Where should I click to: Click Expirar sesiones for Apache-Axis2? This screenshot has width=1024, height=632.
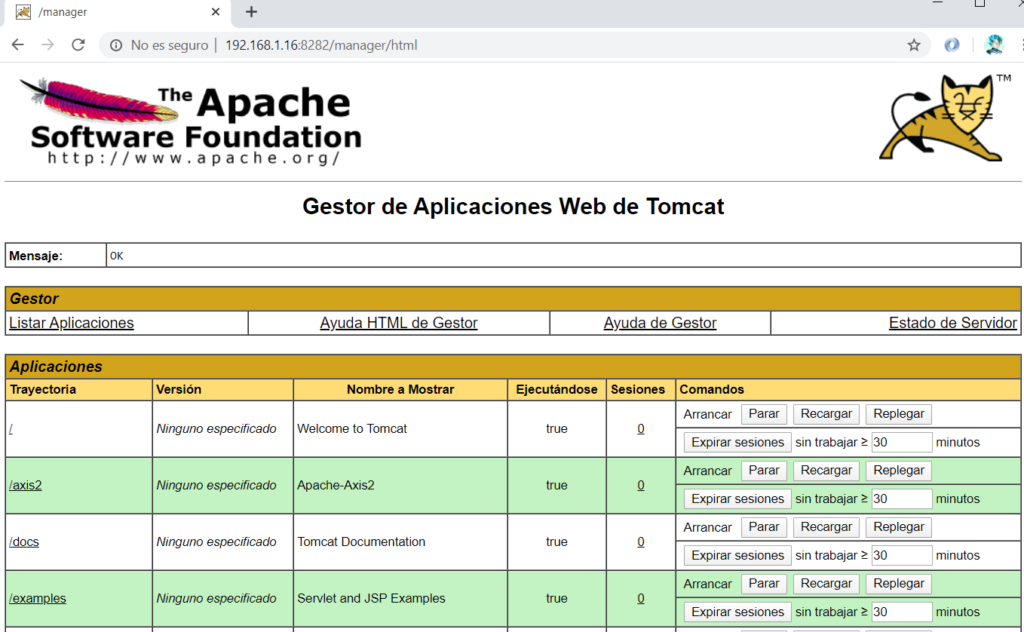(737, 499)
